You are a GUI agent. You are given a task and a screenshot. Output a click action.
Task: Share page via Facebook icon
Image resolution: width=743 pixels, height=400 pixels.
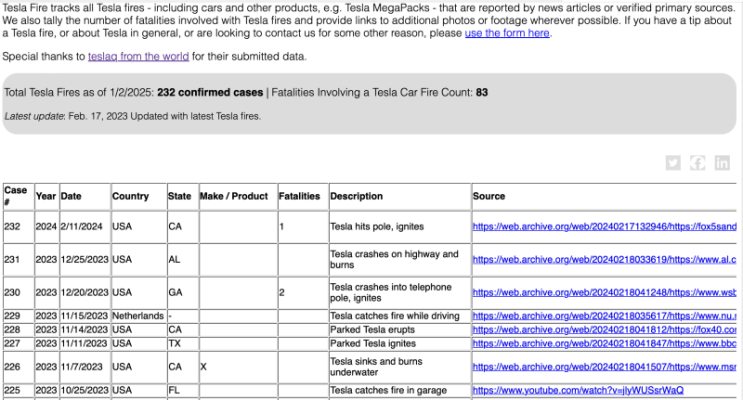click(698, 163)
